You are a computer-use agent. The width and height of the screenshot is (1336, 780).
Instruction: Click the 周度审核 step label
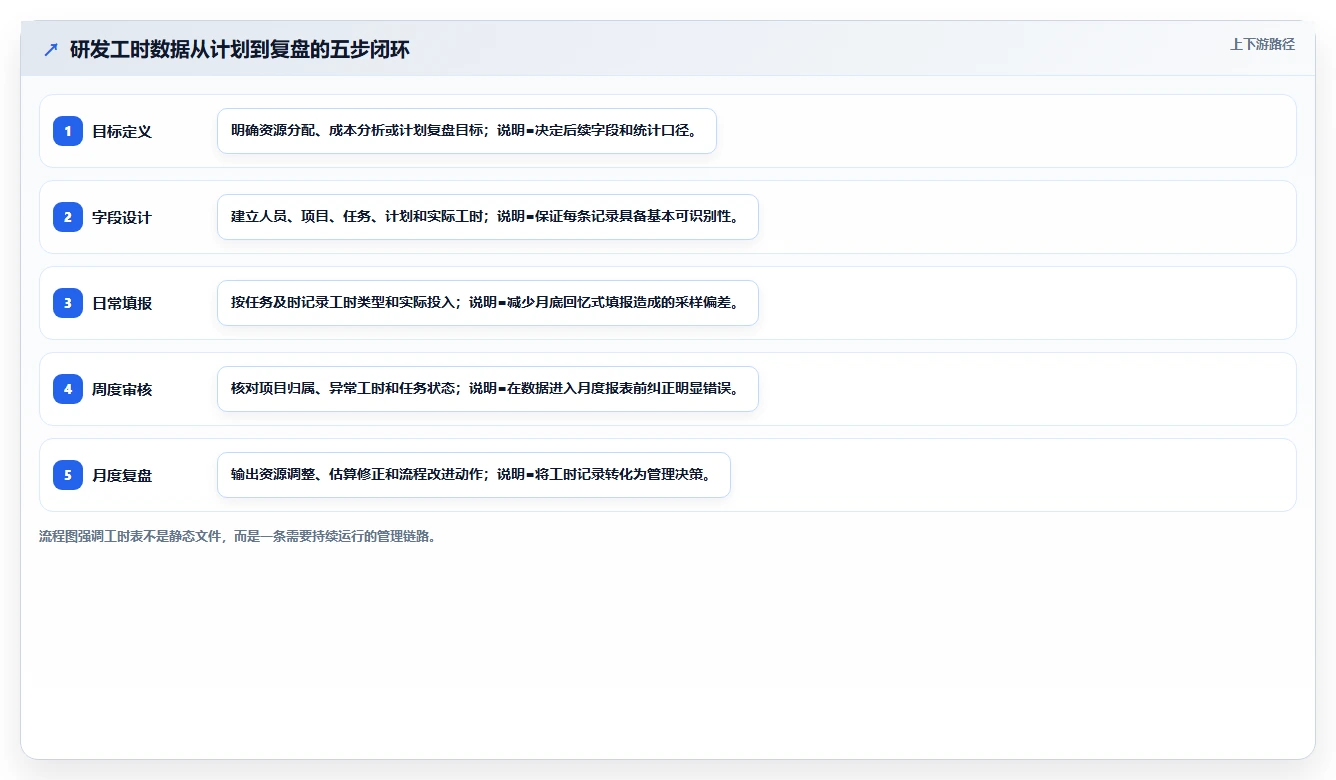[122, 389]
